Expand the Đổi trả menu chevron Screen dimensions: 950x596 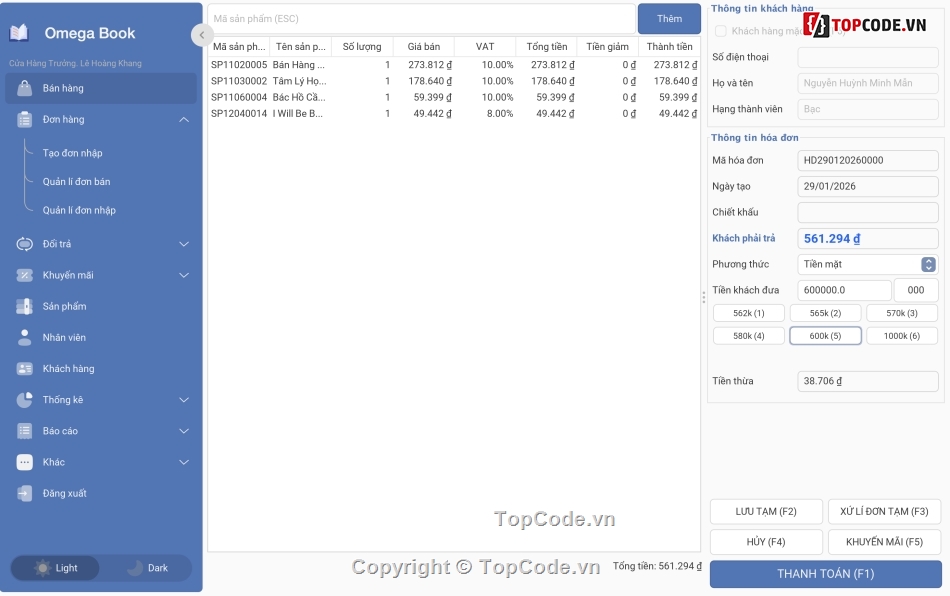pyautogui.click(x=184, y=244)
